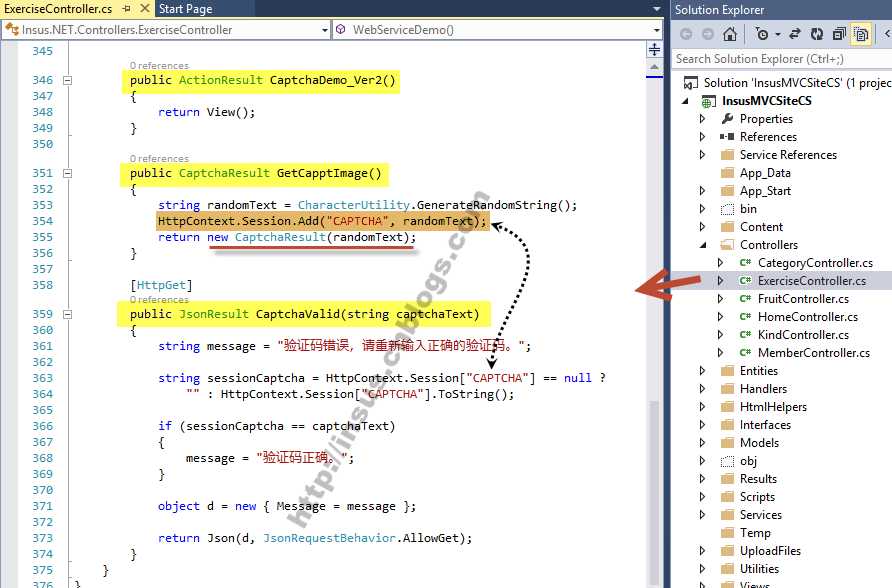
Task: Select the bin folder
Action: tap(748, 209)
